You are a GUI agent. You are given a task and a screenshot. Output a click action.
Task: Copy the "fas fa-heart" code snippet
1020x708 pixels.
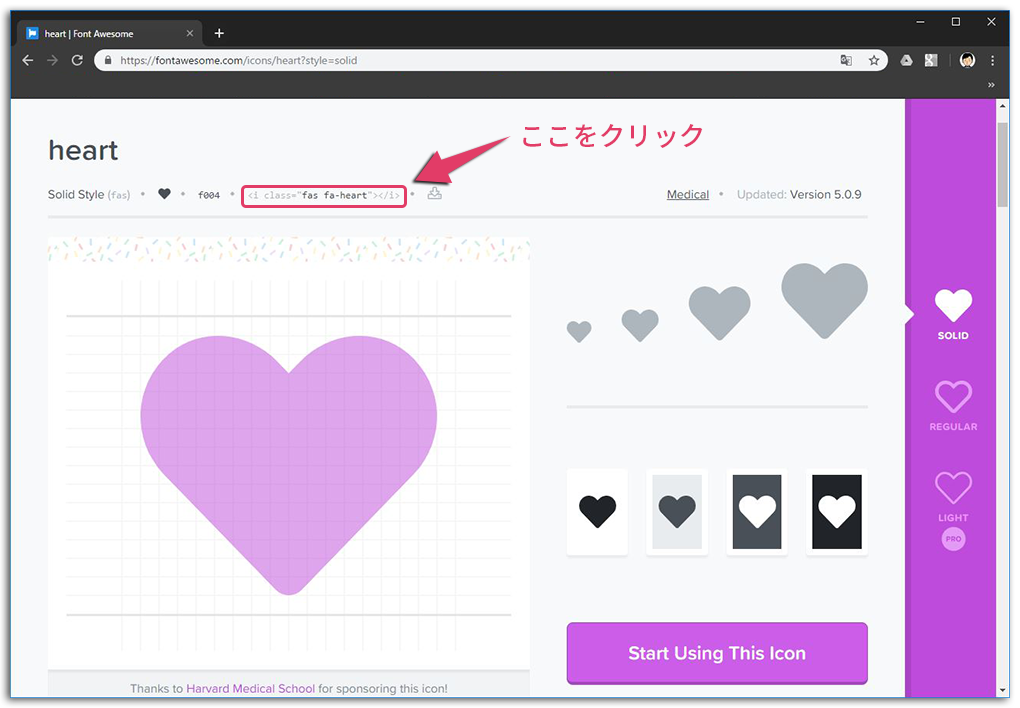pos(323,195)
